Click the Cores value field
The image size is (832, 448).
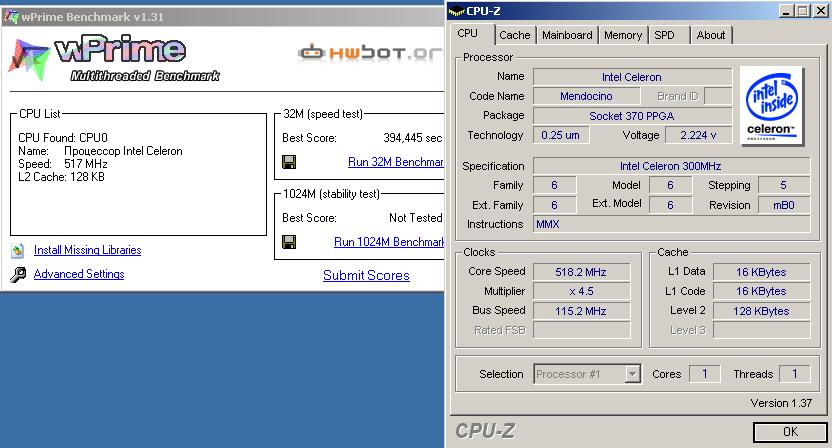point(705,374)
